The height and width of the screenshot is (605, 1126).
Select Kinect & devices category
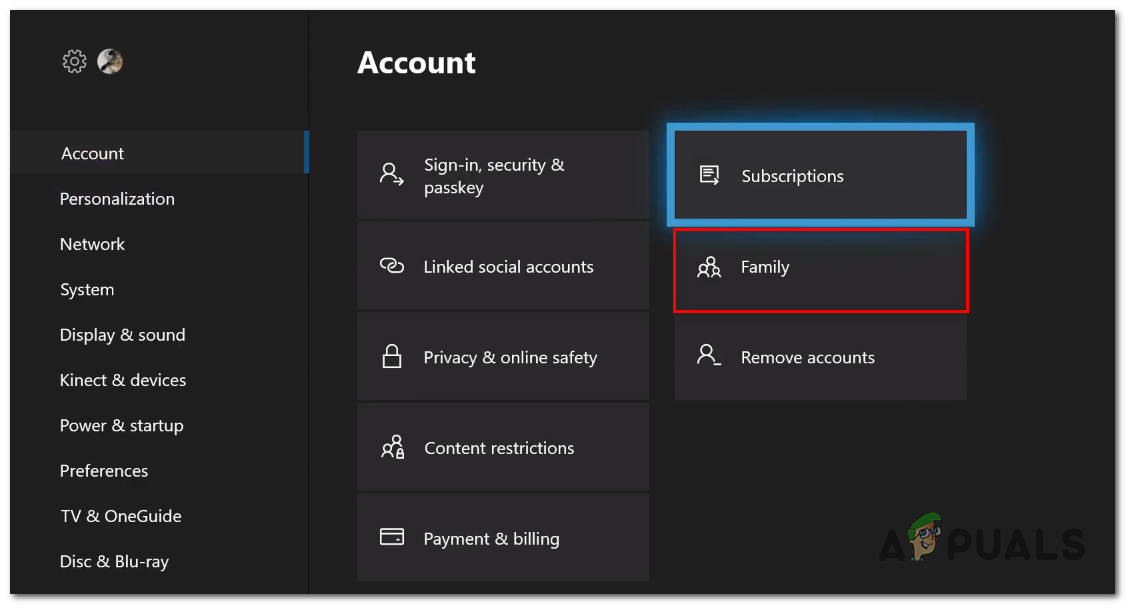pyautogui.click(x=122, y=380)
